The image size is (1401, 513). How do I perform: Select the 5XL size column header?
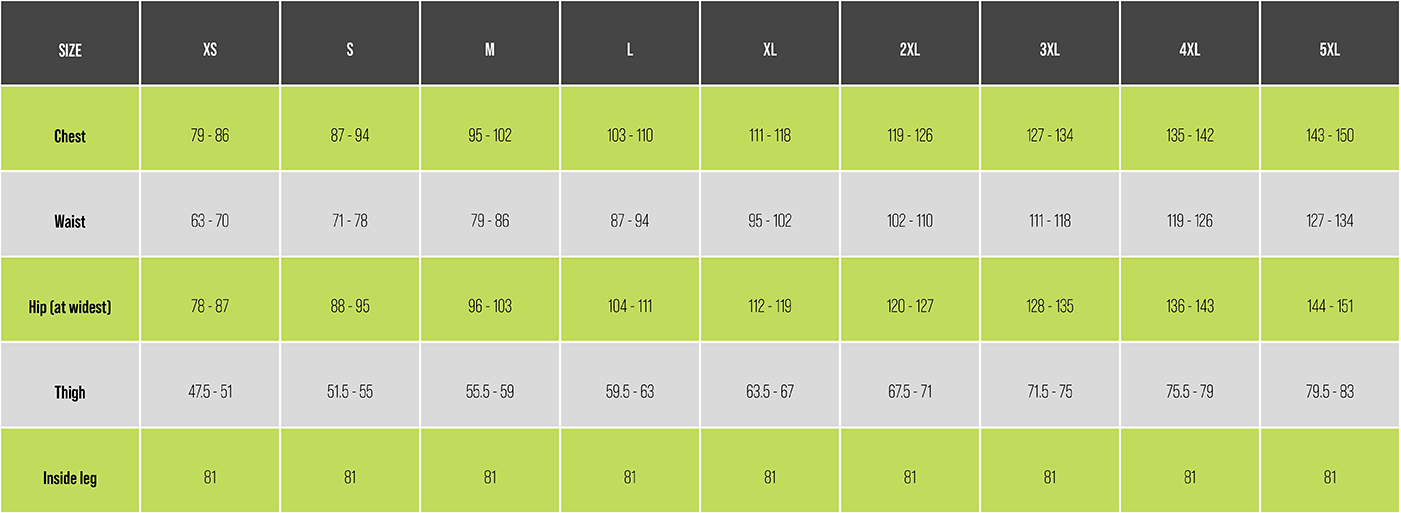1330,50
